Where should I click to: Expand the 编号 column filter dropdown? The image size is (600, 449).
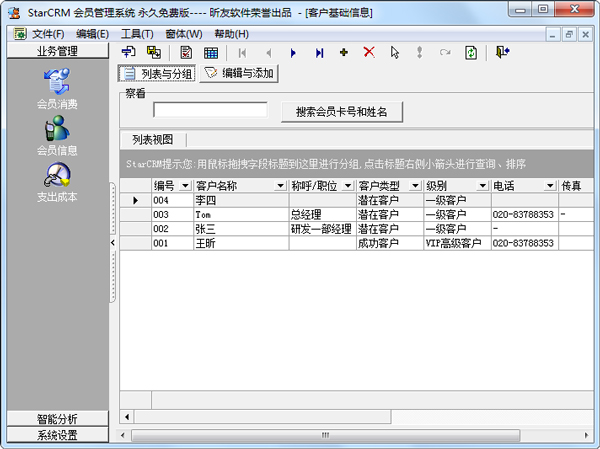185,186
